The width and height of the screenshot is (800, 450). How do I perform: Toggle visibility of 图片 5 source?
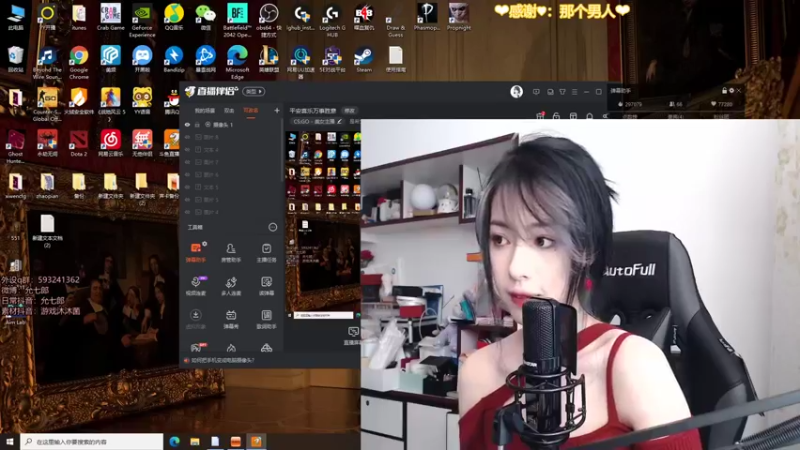187,199
